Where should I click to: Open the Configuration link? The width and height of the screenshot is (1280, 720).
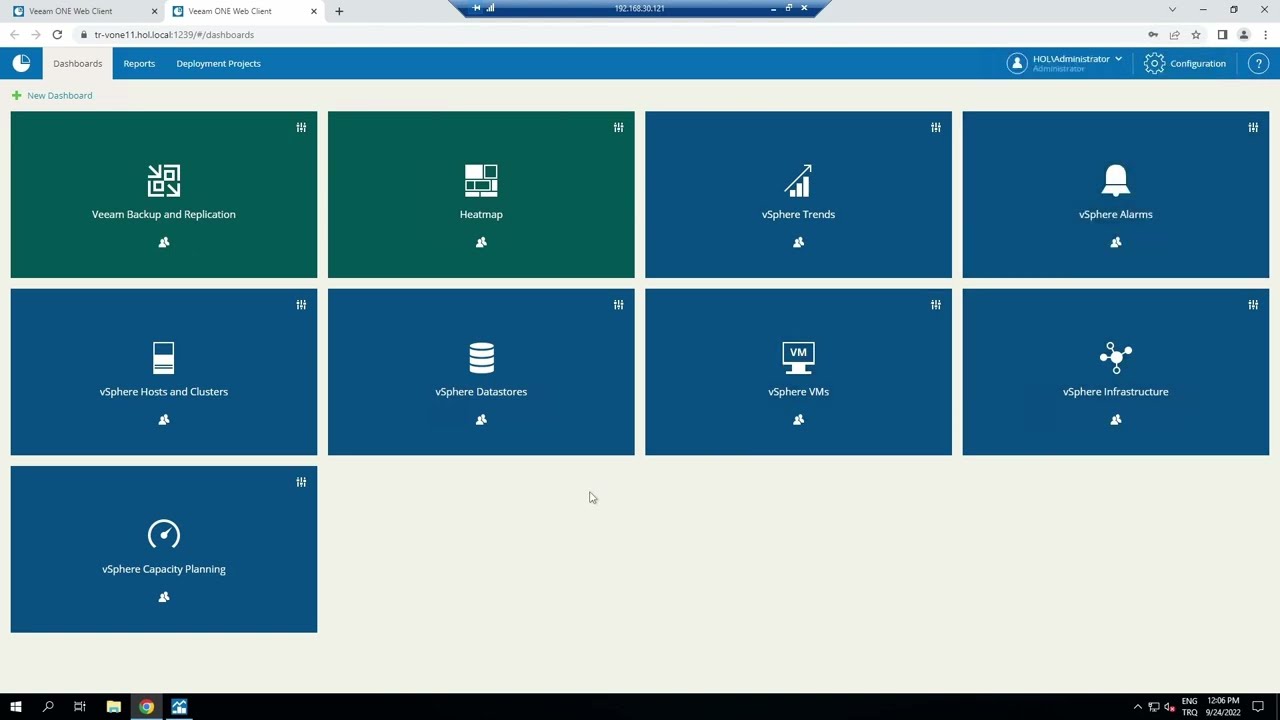1198,63
